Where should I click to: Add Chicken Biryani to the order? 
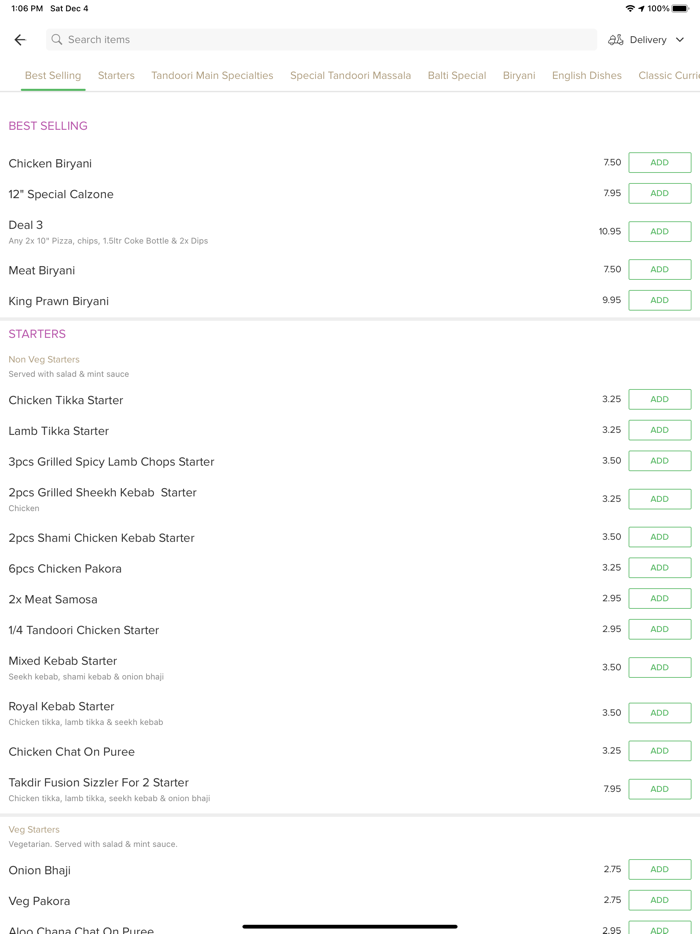(659, 162)
